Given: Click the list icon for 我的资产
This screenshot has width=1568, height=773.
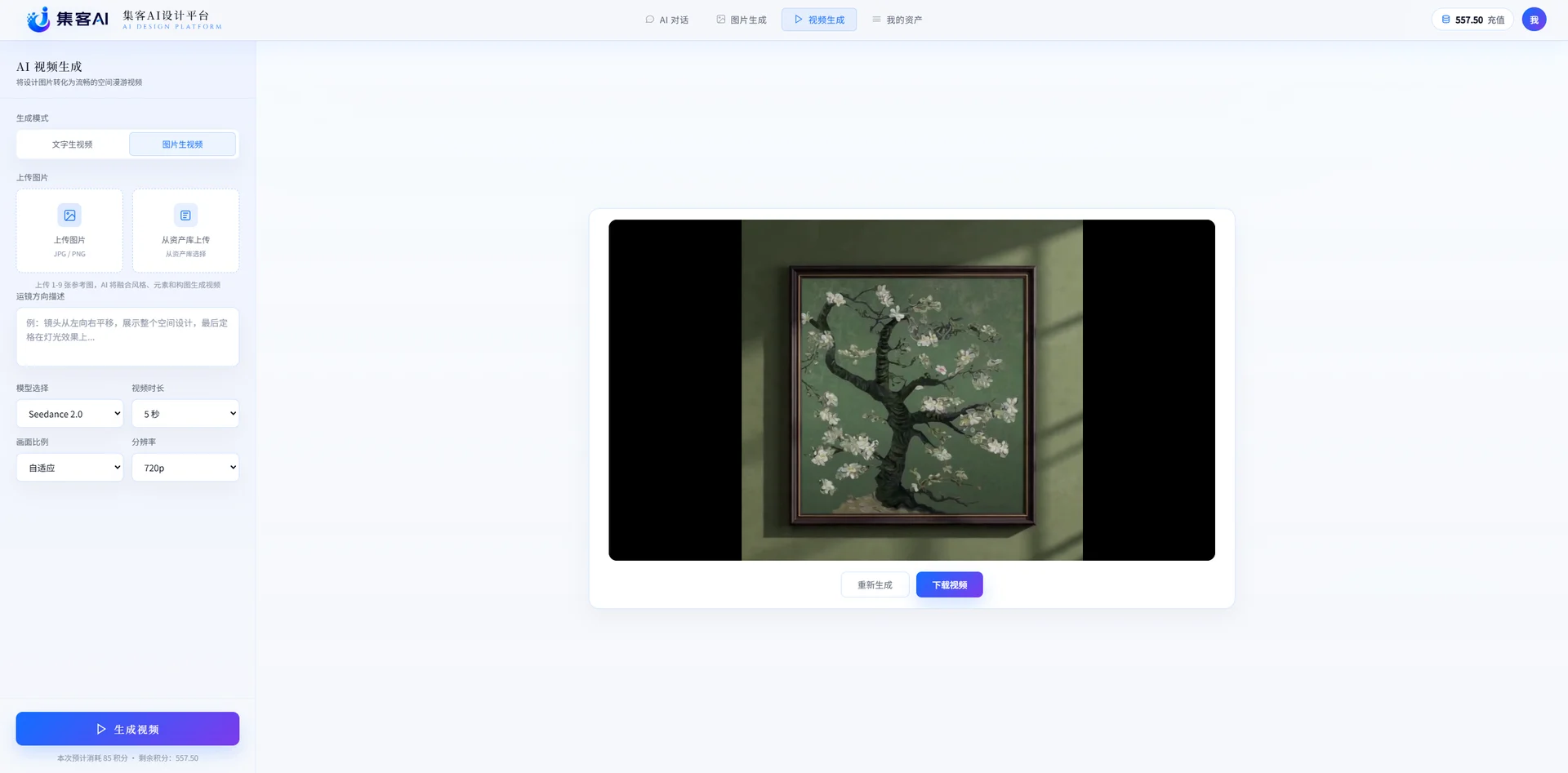Looking at the screenshot, I should pyautogui.click(x=876, y=20).
